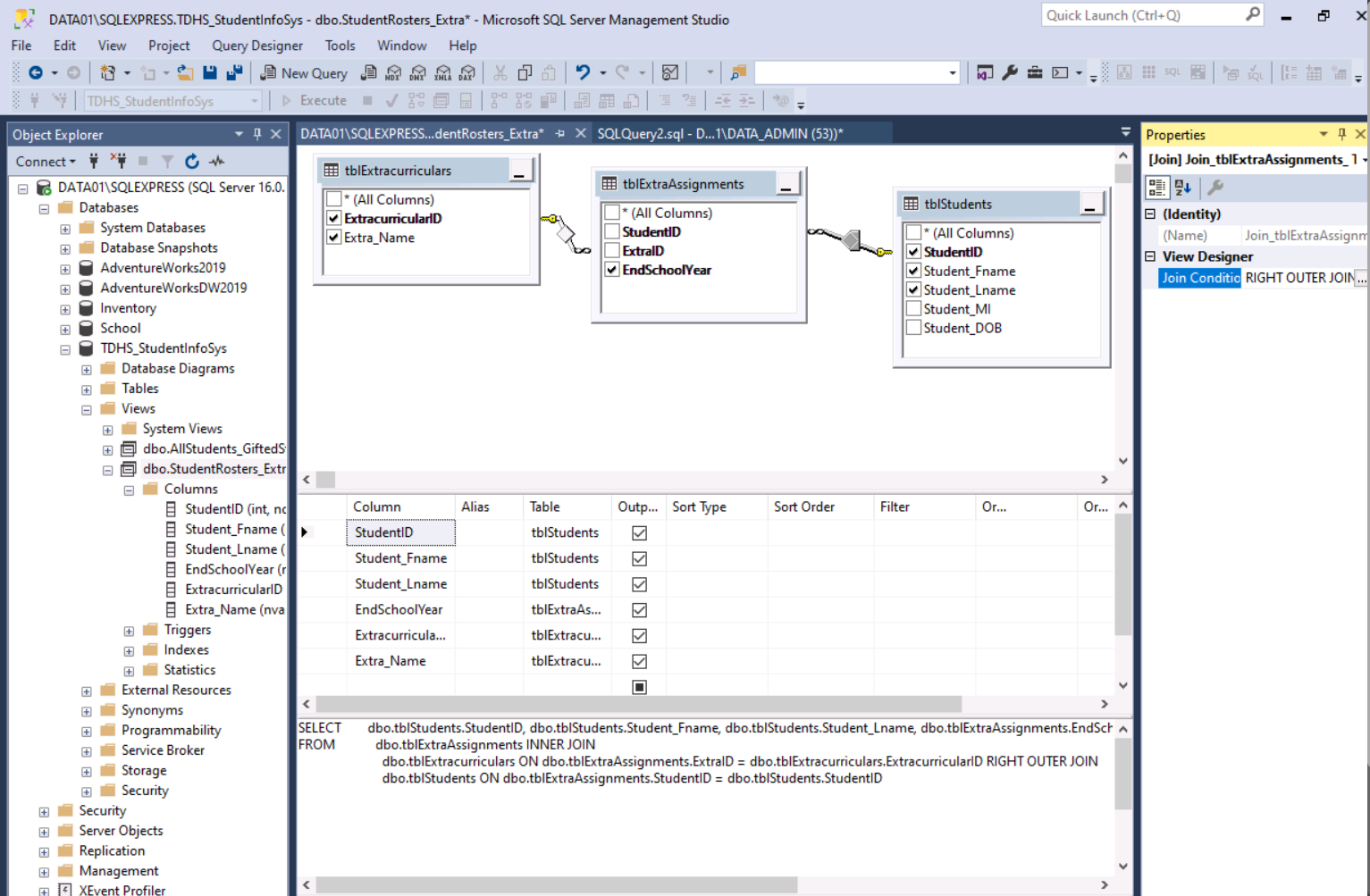
Task: Open a new DAX query icon
Action: (467, 73)
